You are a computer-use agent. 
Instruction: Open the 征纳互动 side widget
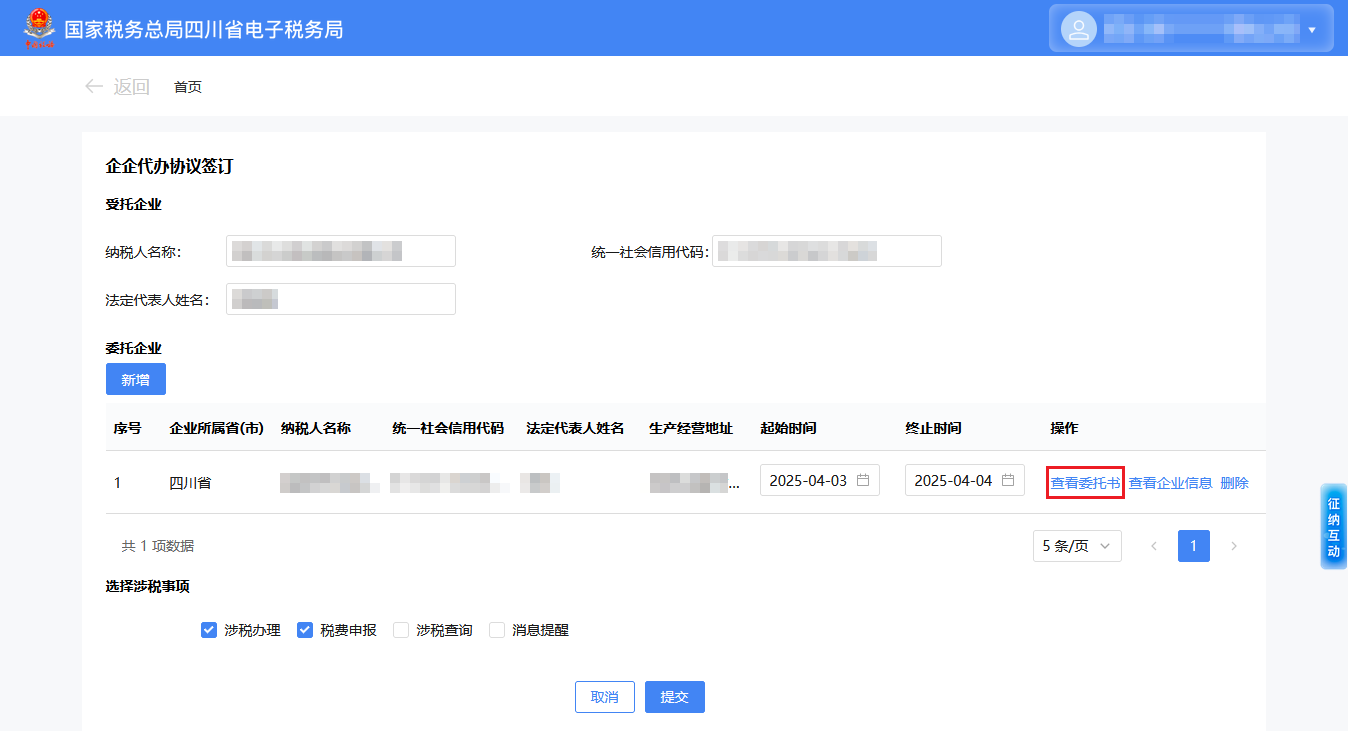1334,527
